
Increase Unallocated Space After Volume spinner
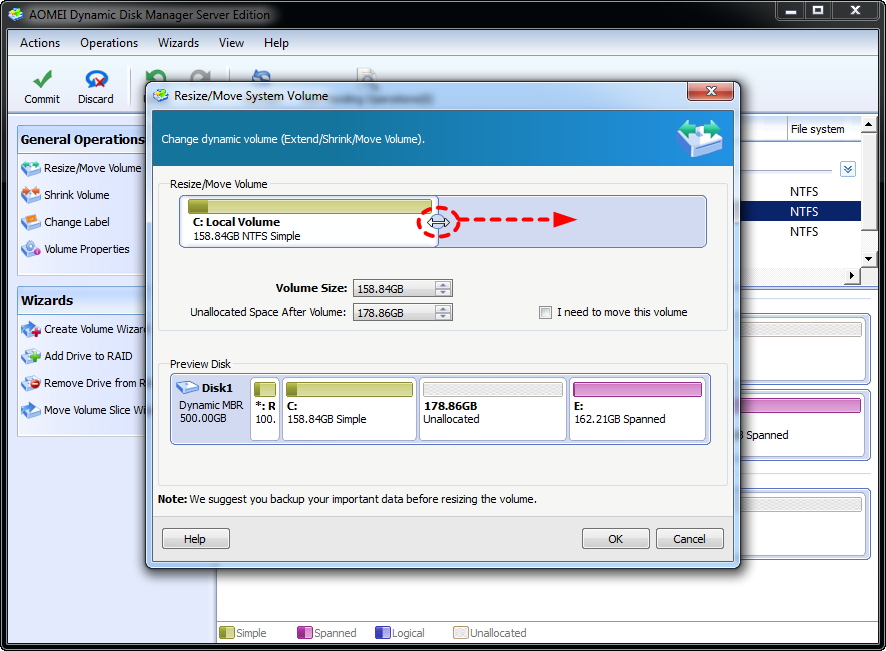coord(444,309)
